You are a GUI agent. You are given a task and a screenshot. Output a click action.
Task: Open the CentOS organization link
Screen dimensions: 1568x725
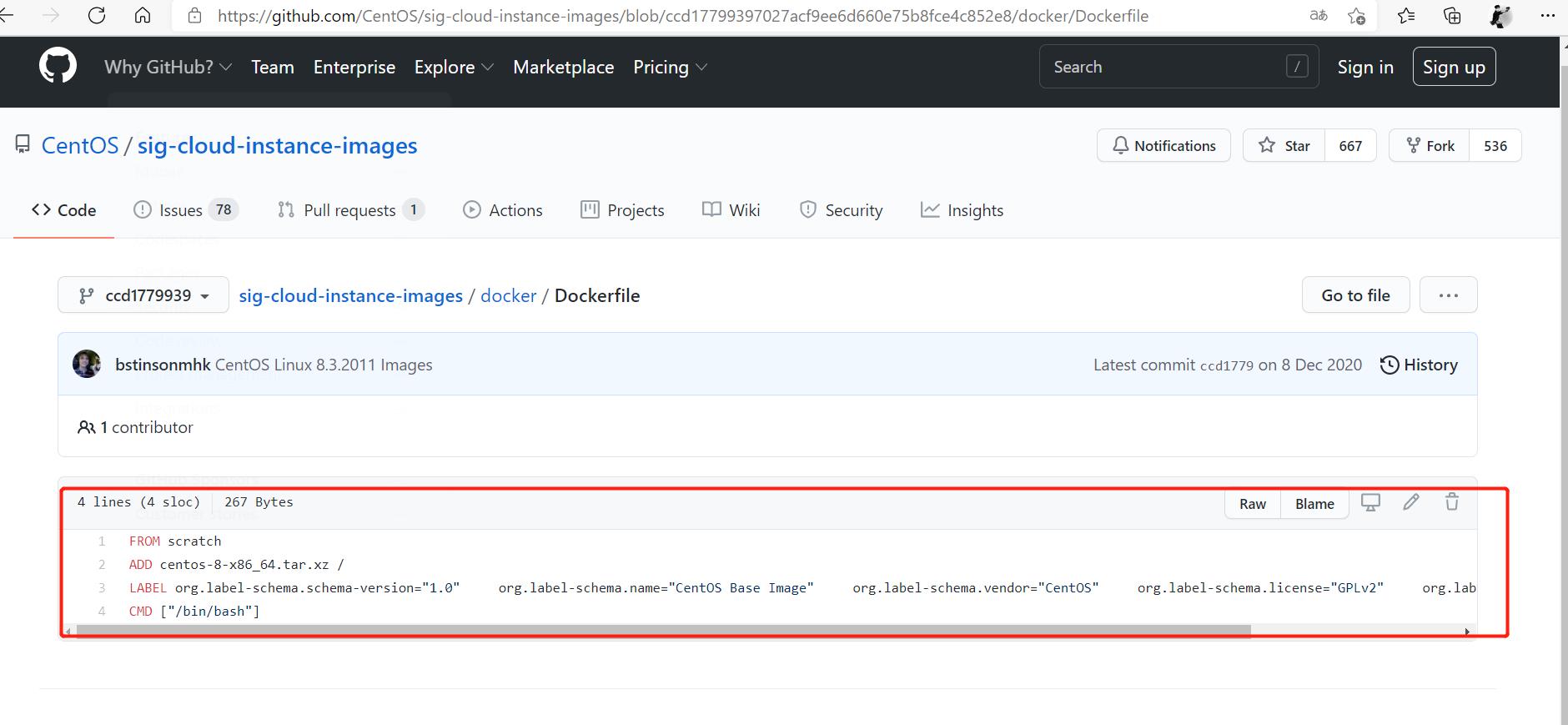pos(80,145)
